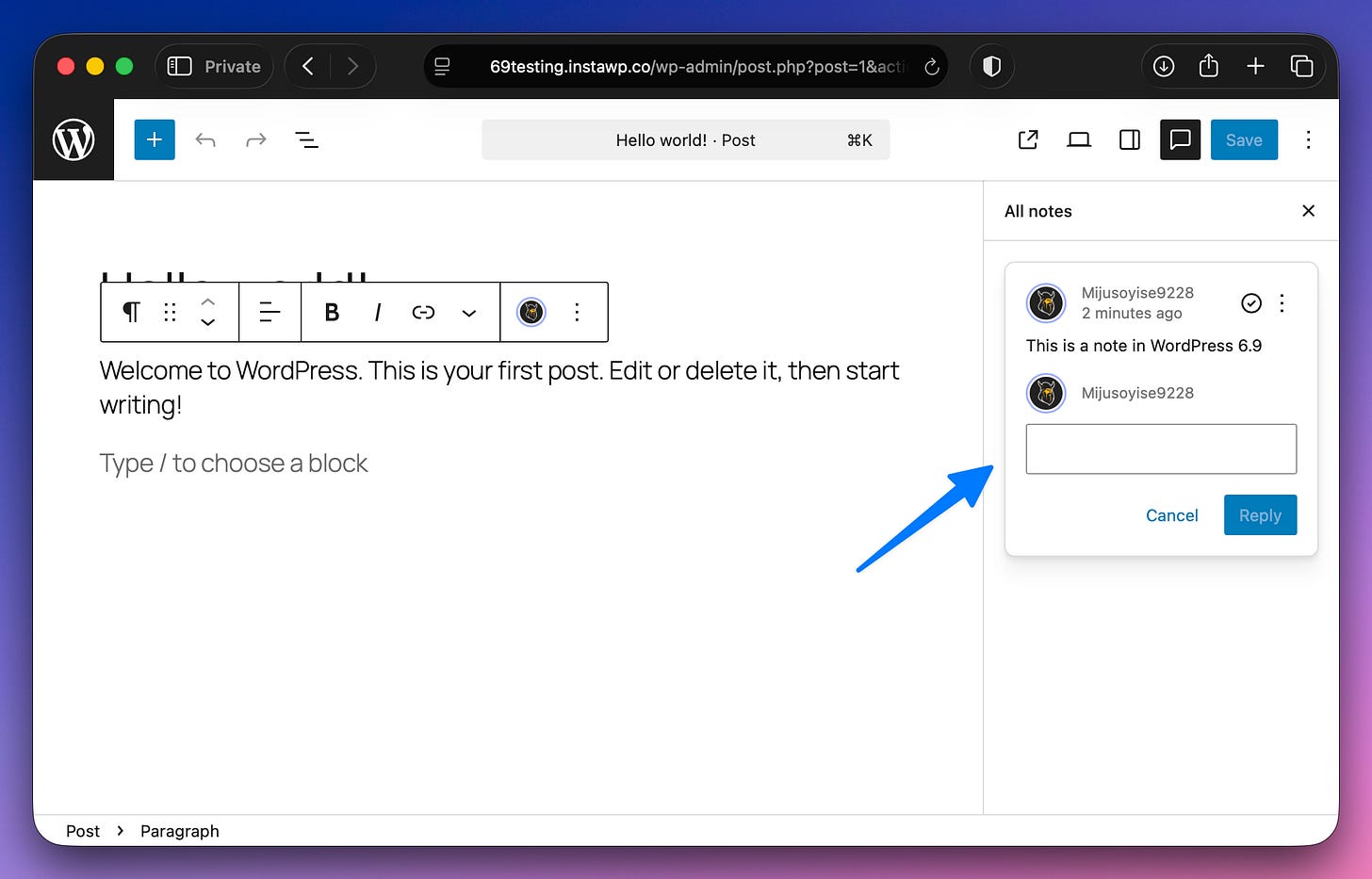Open the device preview icon
Screen dimensions: 1372x879
(1079, 139)
